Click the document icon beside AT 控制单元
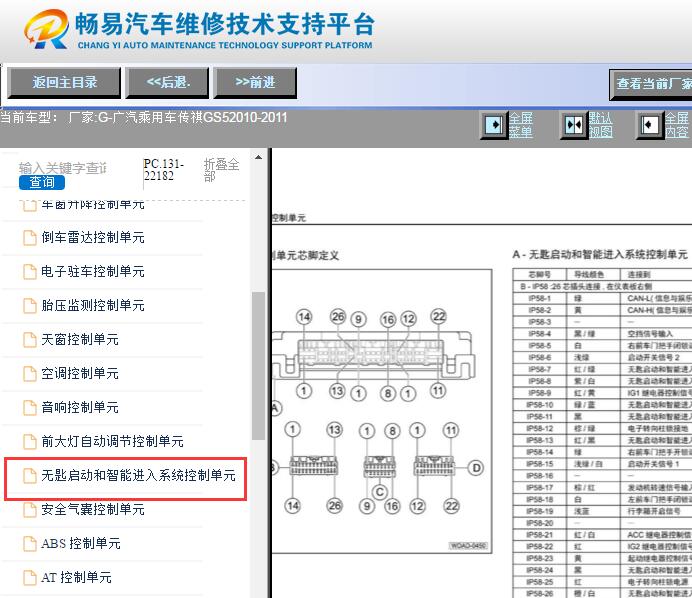The height and width of the screenshot is (598, 692). [x=30, y=577]
